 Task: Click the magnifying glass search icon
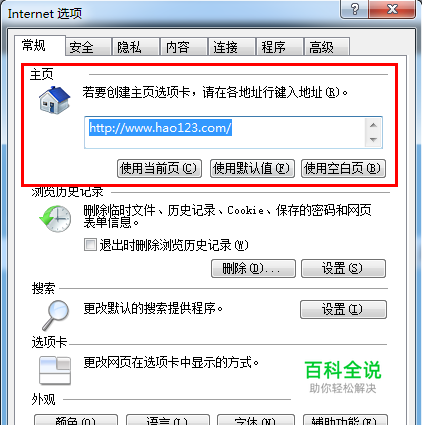[55, 315]
